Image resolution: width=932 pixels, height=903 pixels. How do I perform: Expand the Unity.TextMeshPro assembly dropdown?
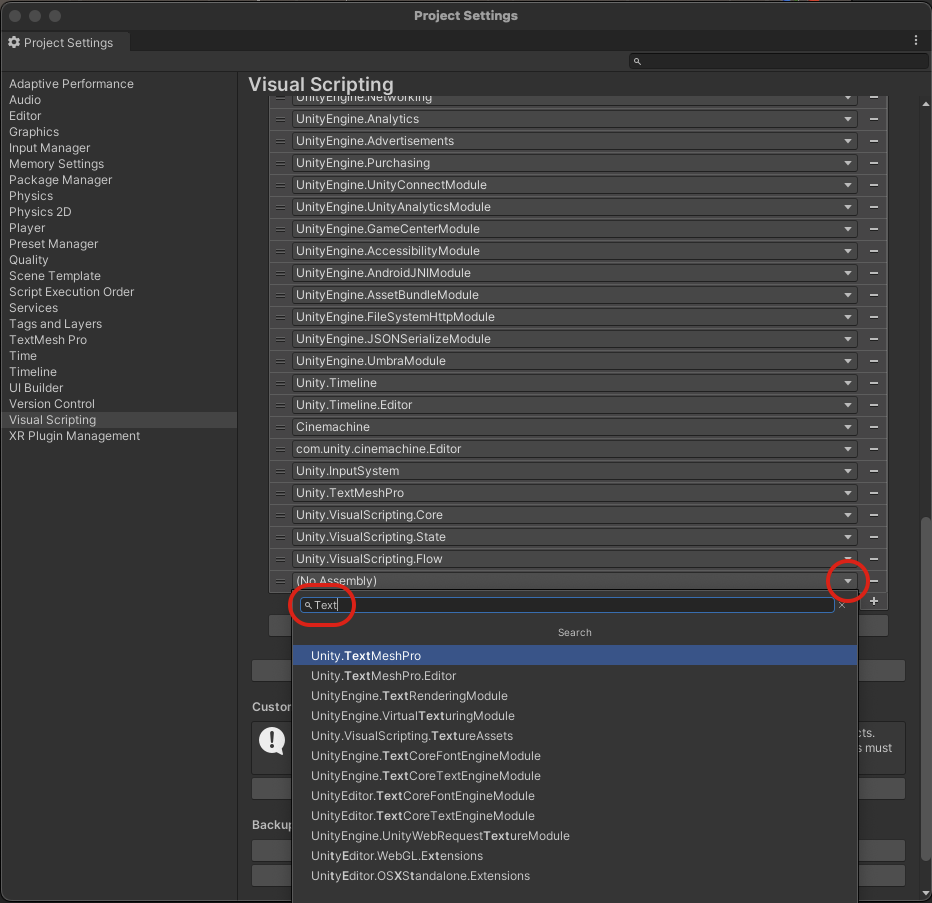tap(847, 493)
